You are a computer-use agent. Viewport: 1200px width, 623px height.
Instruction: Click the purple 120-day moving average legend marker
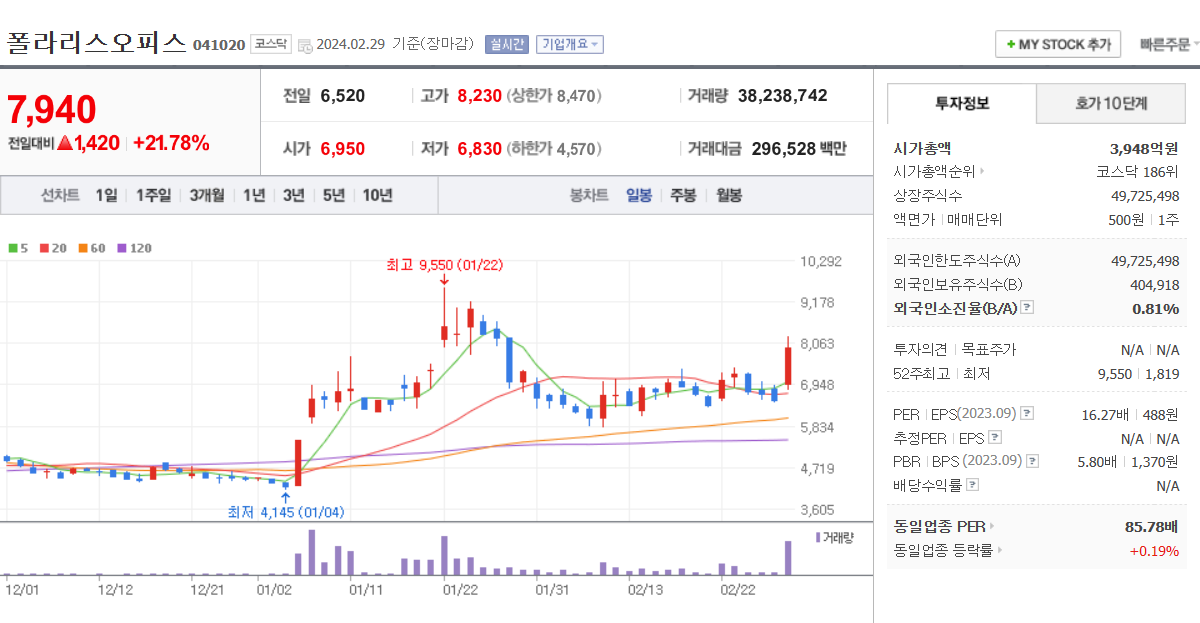click(x=122, y=248)
